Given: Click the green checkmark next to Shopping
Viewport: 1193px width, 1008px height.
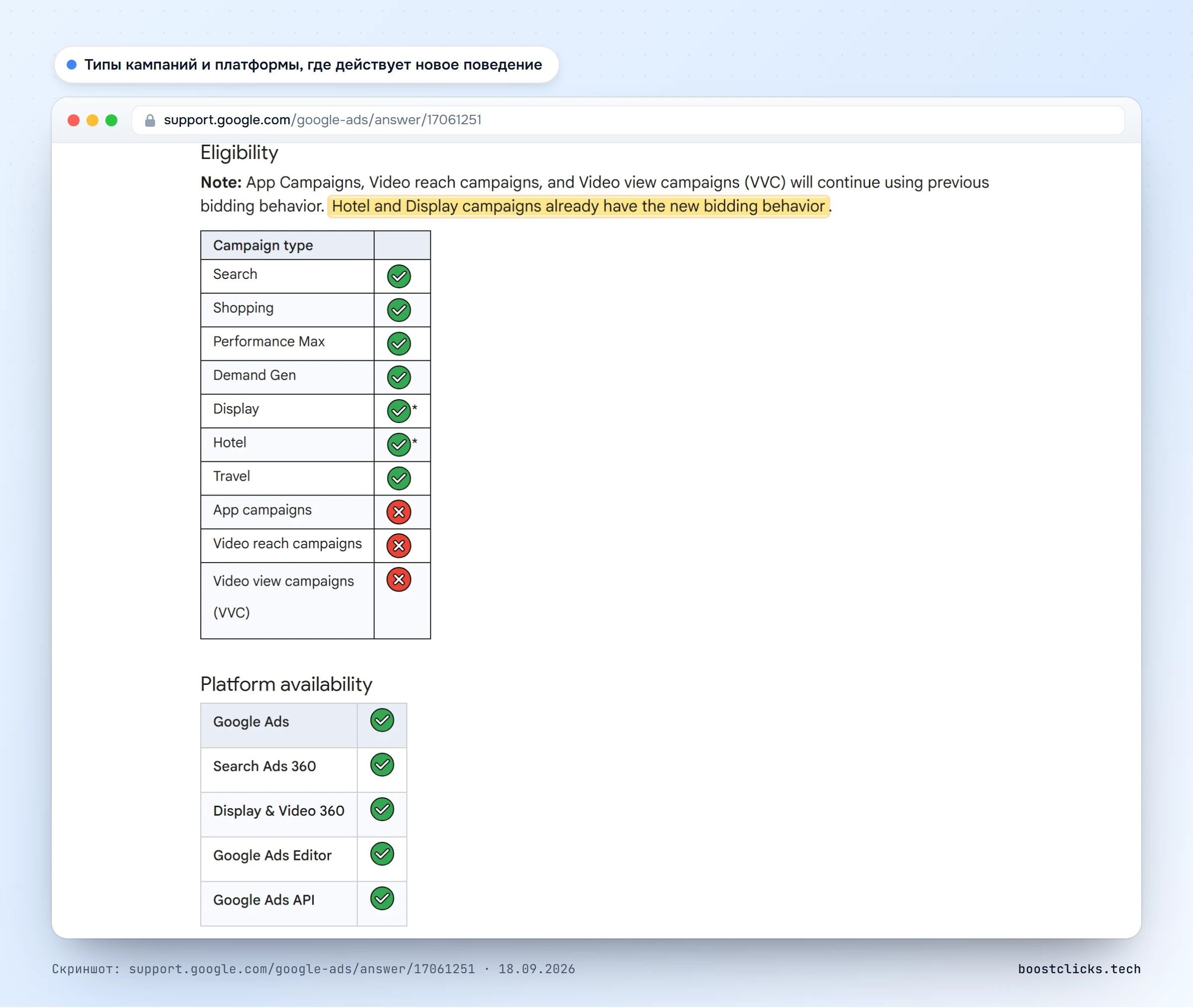Looking at the screenshot, I should coord(399,310).
